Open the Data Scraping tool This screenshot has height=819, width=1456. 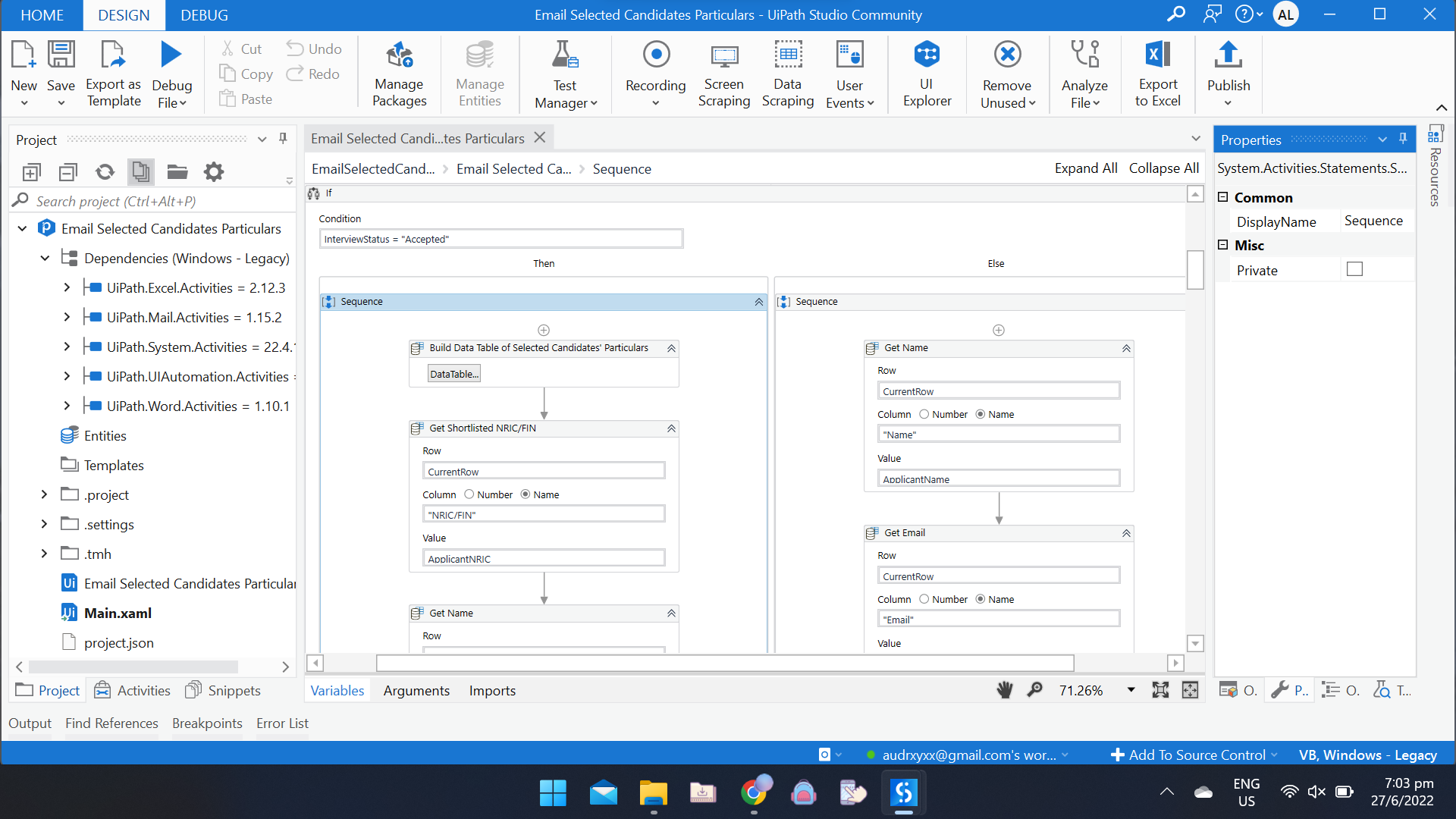coord(788,74)
